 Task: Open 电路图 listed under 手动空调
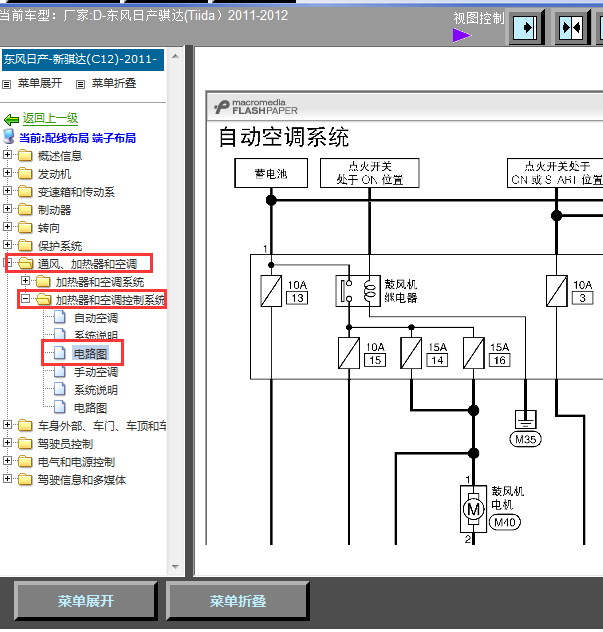(x=90, y=408)
